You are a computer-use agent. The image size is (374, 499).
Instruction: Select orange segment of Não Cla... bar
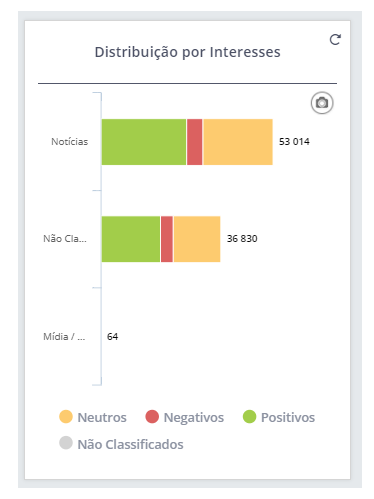(197, 239)
